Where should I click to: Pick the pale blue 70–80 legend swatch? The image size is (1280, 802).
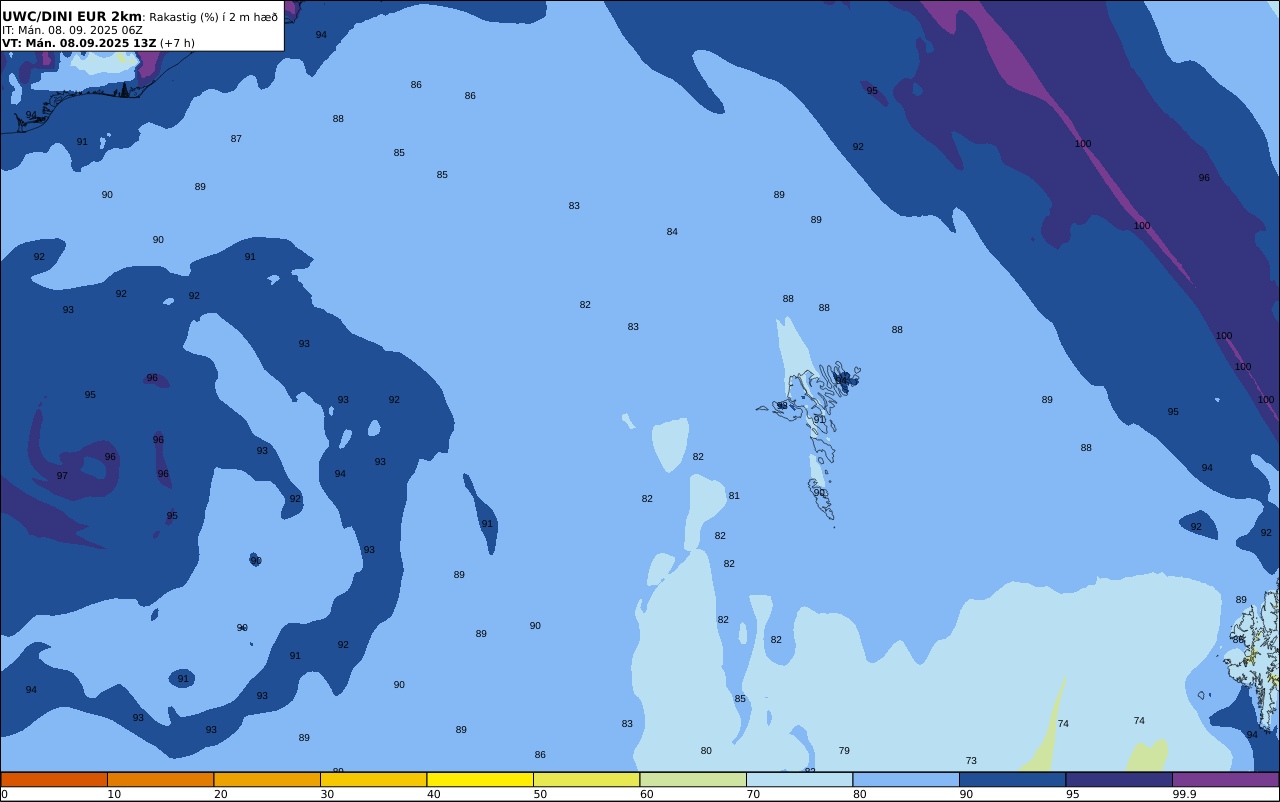pos(799,779)
